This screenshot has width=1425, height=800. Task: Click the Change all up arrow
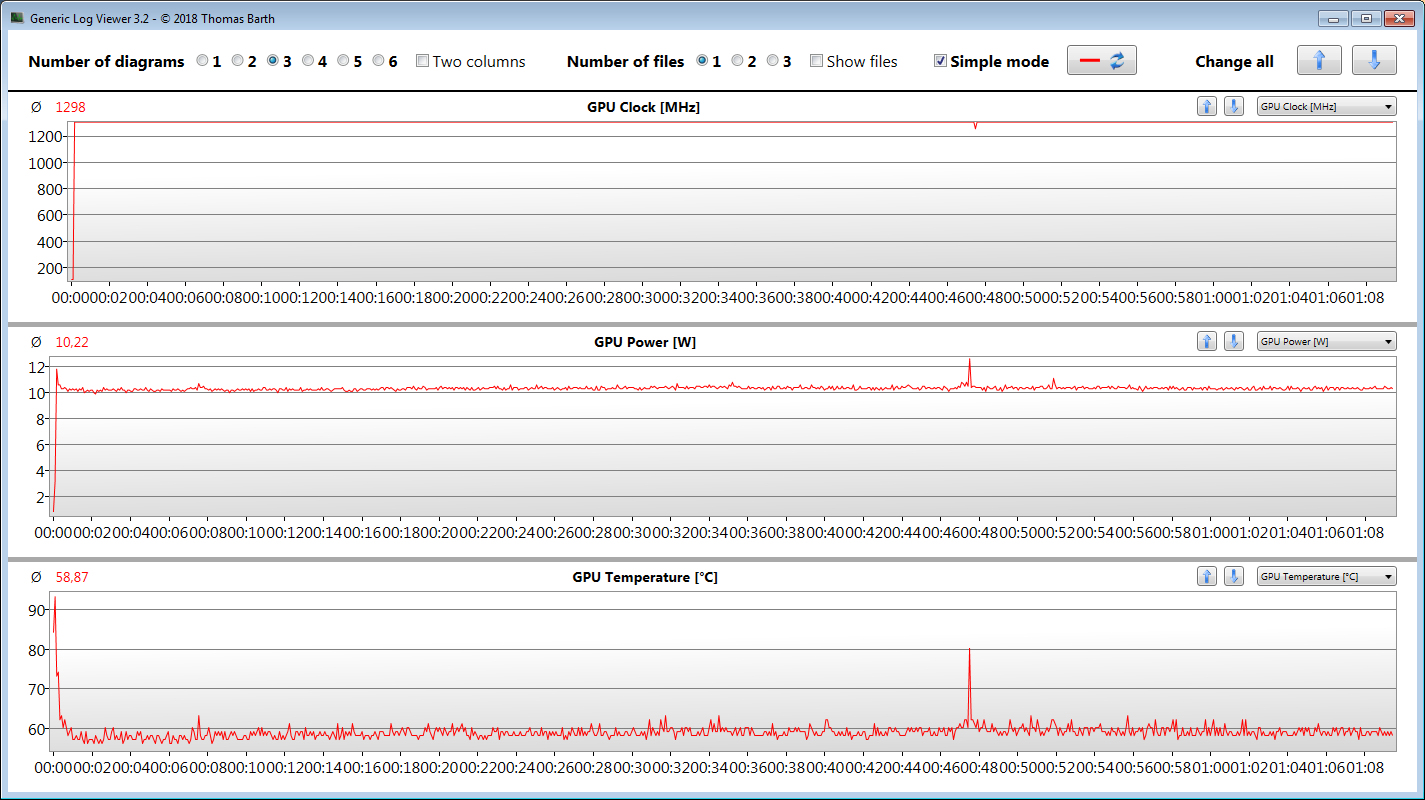(1319, 61)
